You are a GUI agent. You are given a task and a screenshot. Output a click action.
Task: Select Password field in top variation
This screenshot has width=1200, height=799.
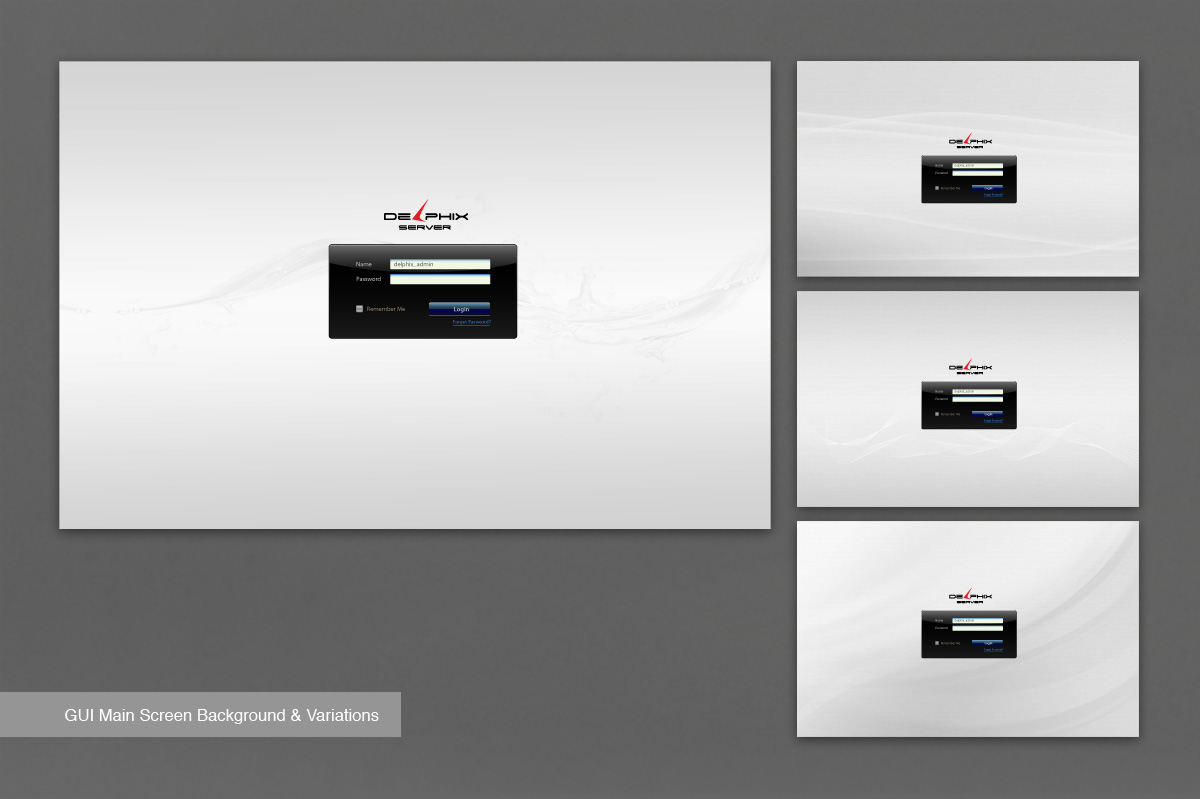[x=977, y=173]
